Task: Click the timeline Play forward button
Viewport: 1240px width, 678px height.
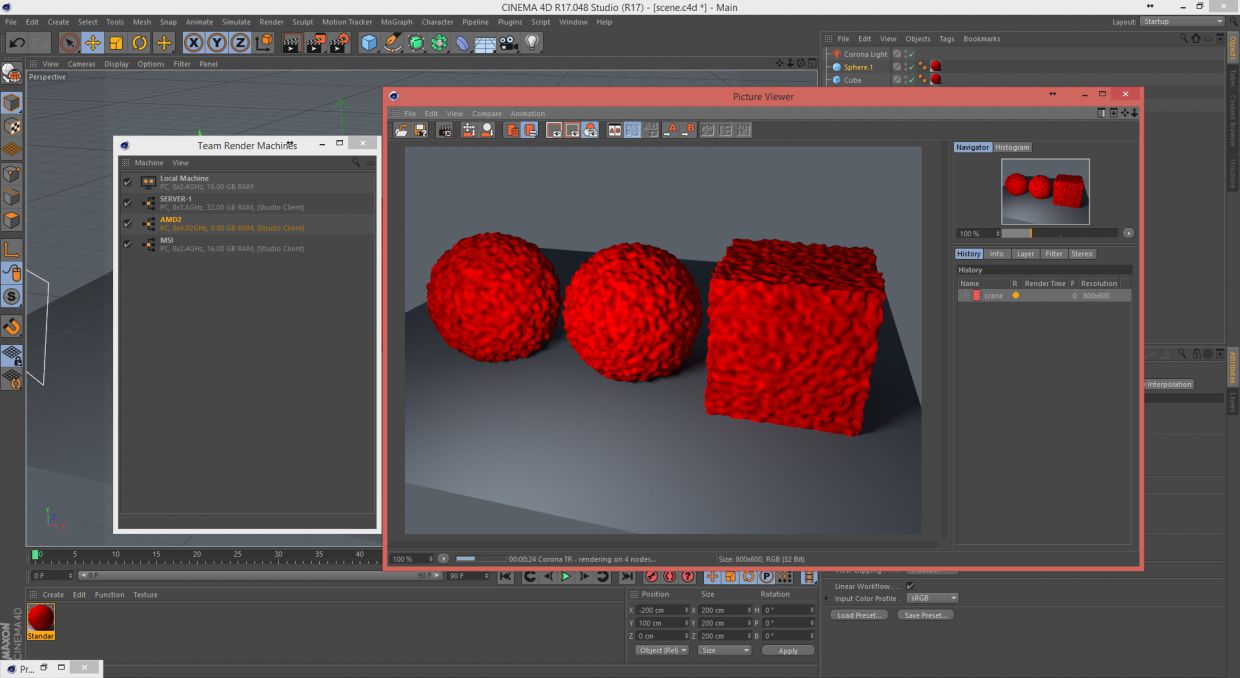Action: 566,576
